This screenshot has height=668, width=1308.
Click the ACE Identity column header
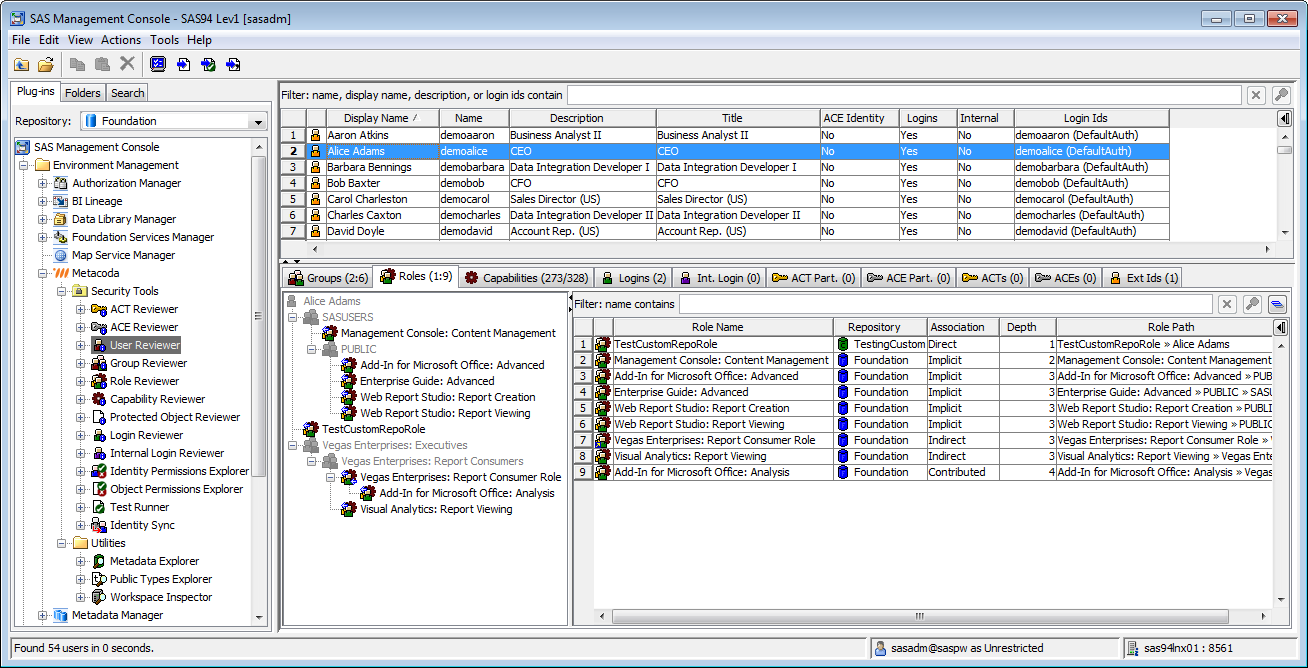coord(859,118)
